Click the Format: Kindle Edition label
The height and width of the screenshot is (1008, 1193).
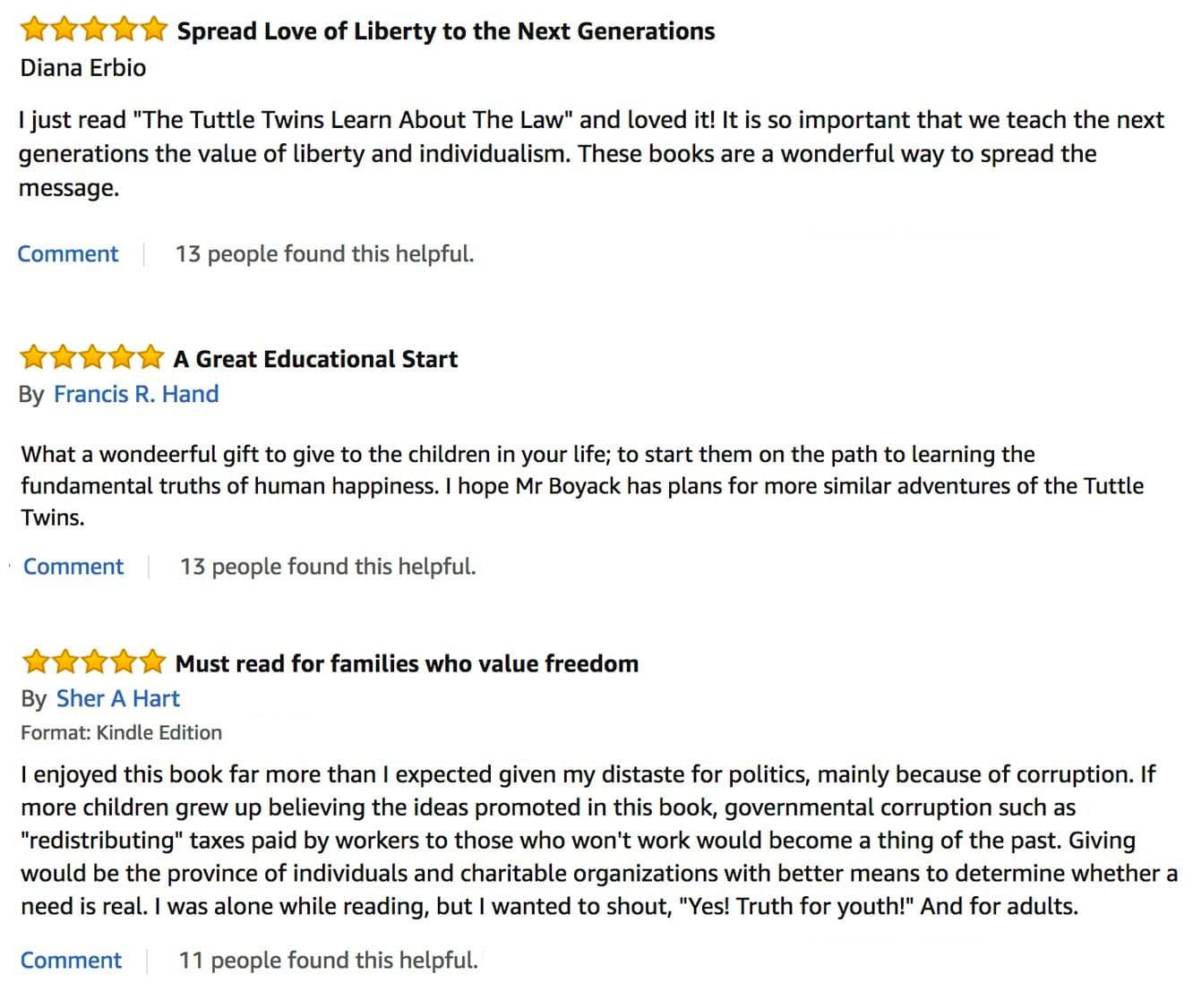(122, 732)
